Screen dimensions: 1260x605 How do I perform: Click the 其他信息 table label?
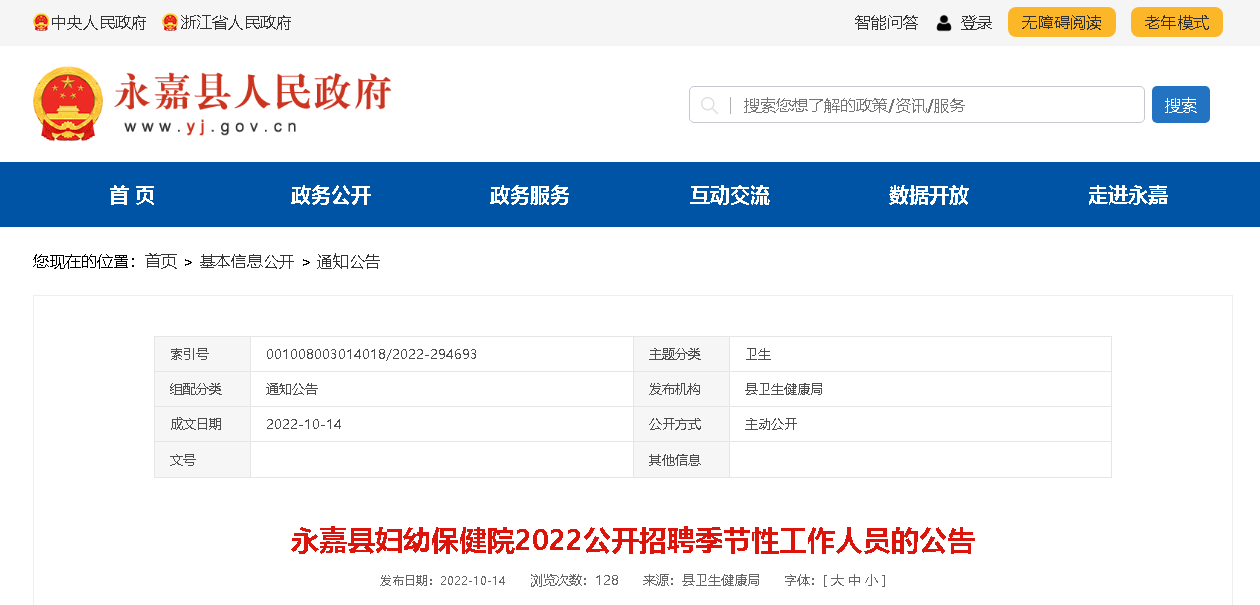point(675,460)
